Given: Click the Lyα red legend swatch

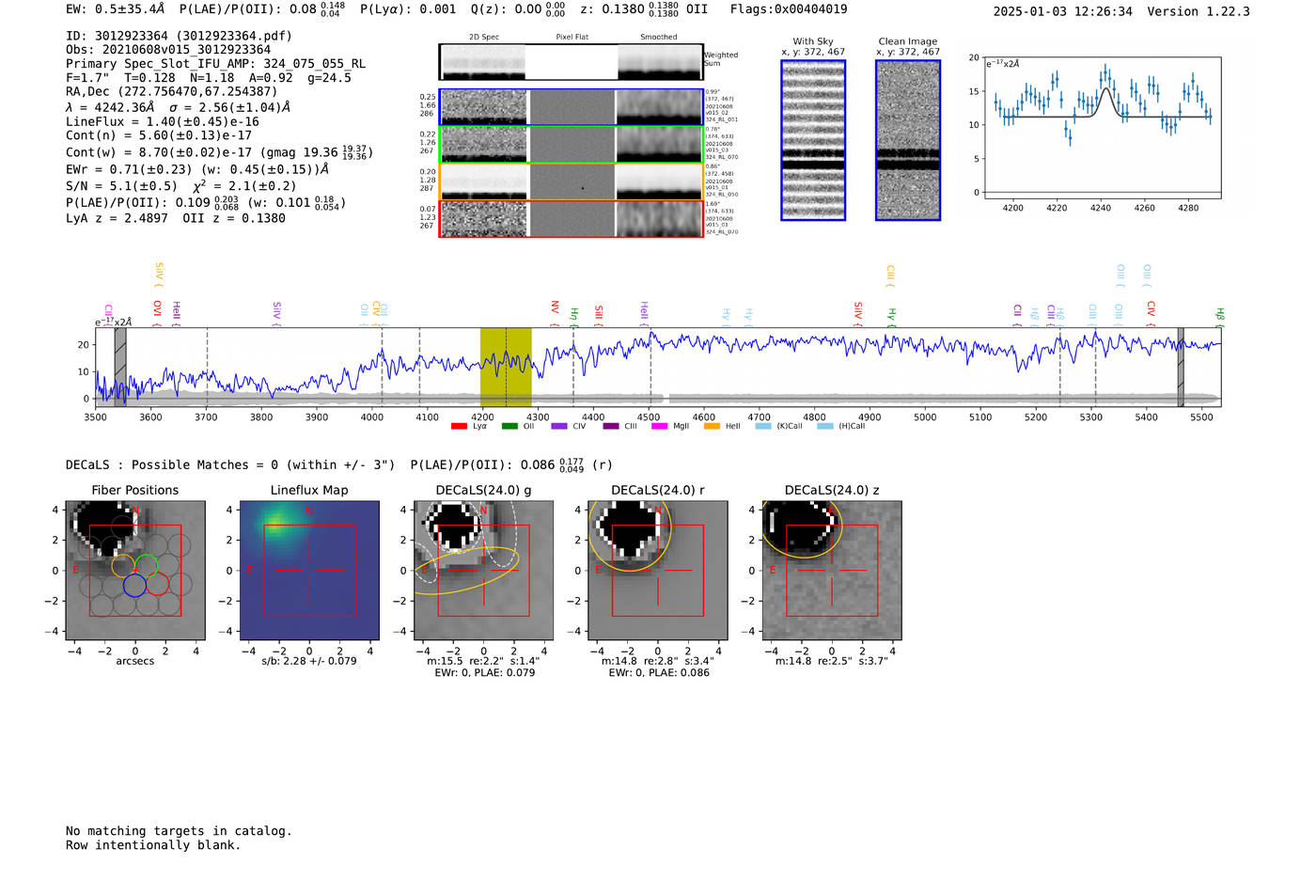Looking at the screenshot, I should 459,426.
